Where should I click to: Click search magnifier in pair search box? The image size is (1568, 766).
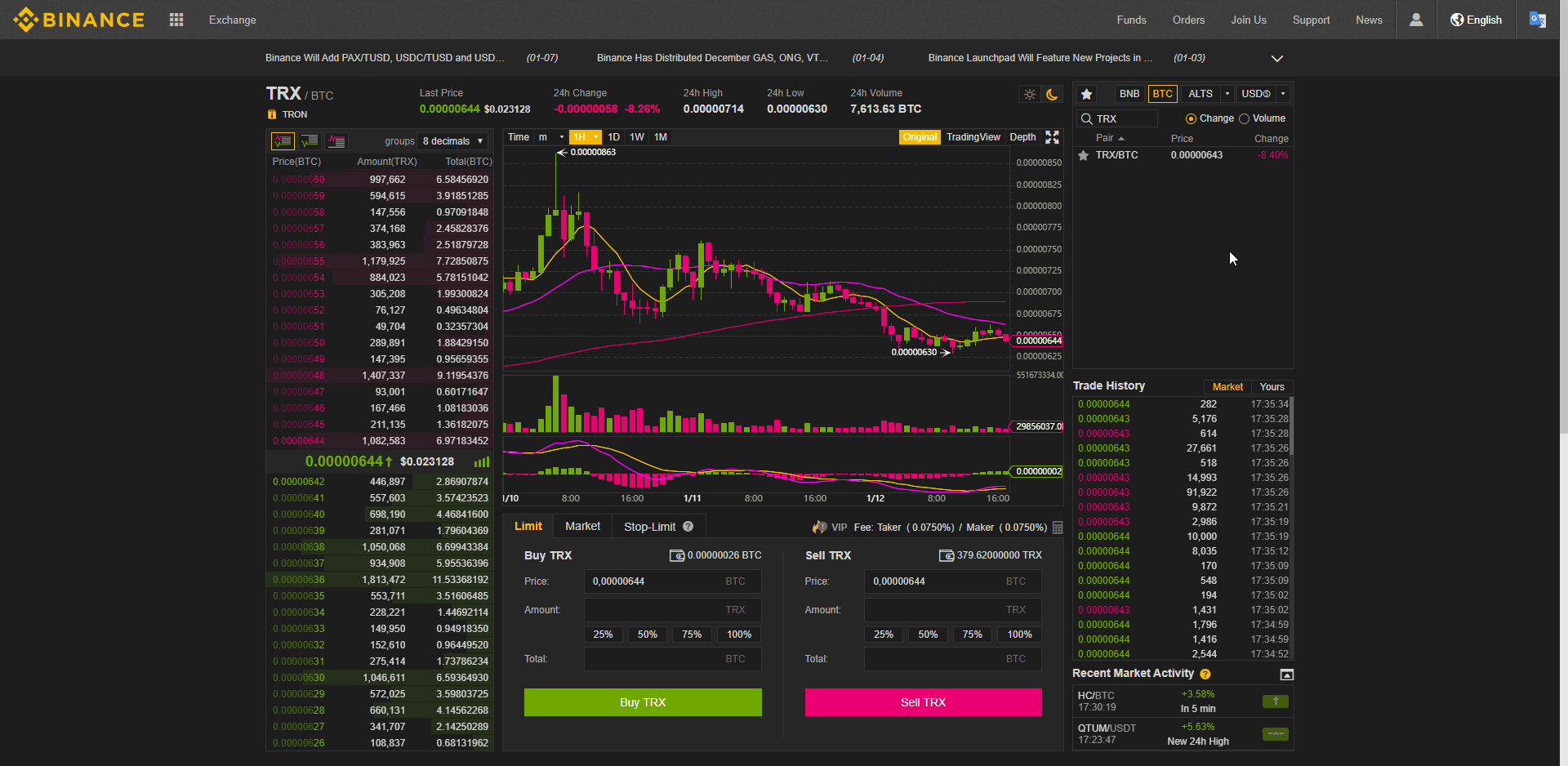(1086, 118)
